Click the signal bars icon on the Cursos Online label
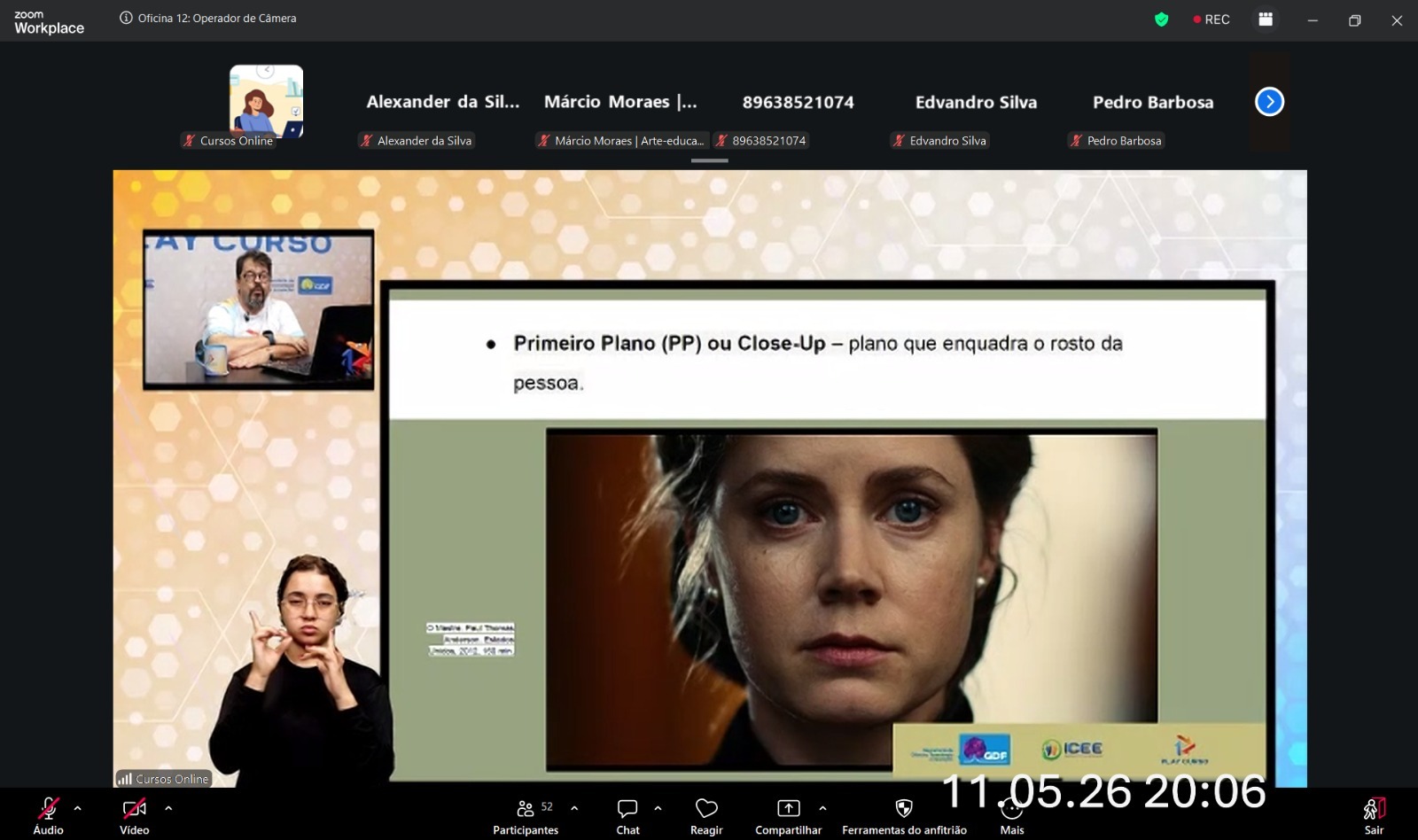The image size is (1418, 840). (x=125, y=779)
